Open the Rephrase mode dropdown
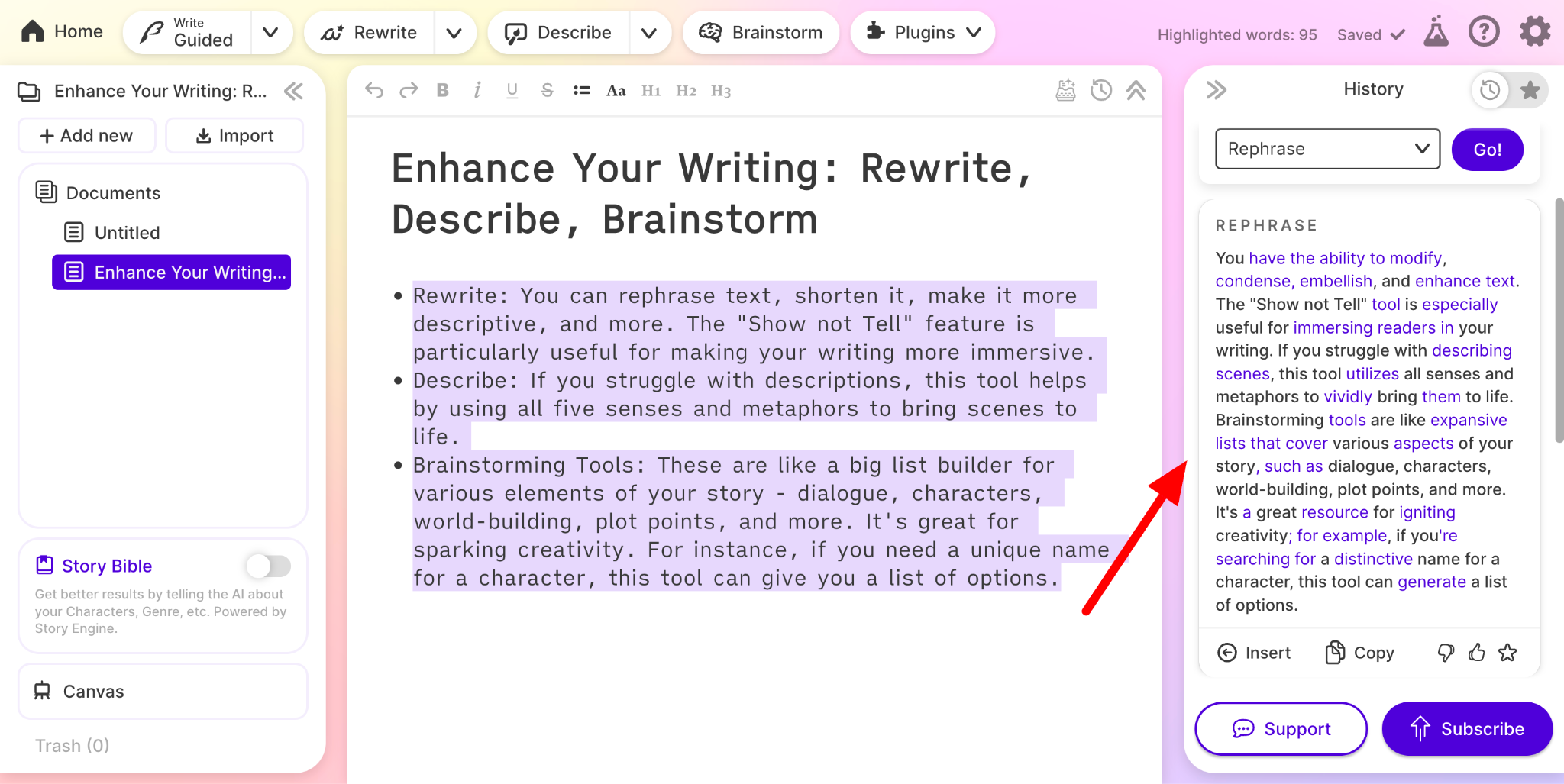The width and height of the screenshot is (1564, 784). (x=1327, y=149)
